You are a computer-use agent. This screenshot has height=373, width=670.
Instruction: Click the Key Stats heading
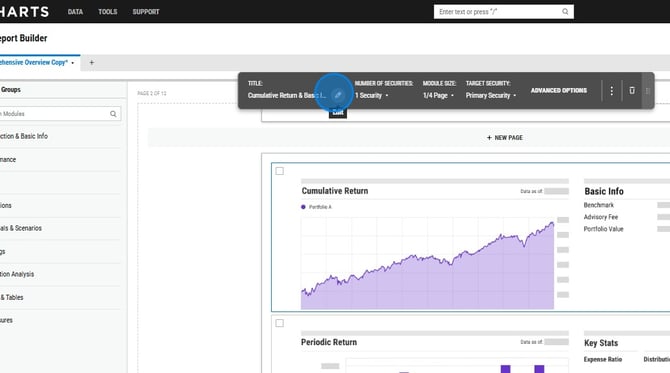coord(601,343)
